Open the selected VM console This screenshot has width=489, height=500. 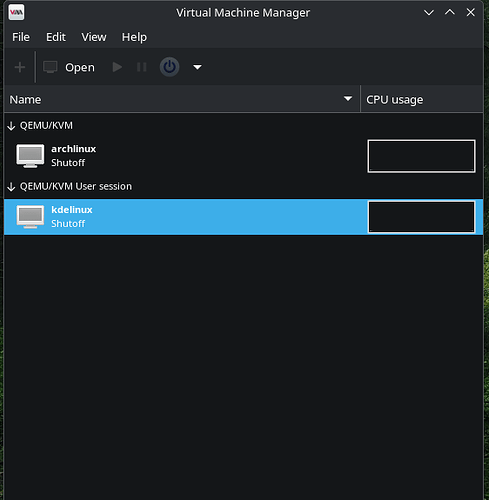(x=69, y=67)
